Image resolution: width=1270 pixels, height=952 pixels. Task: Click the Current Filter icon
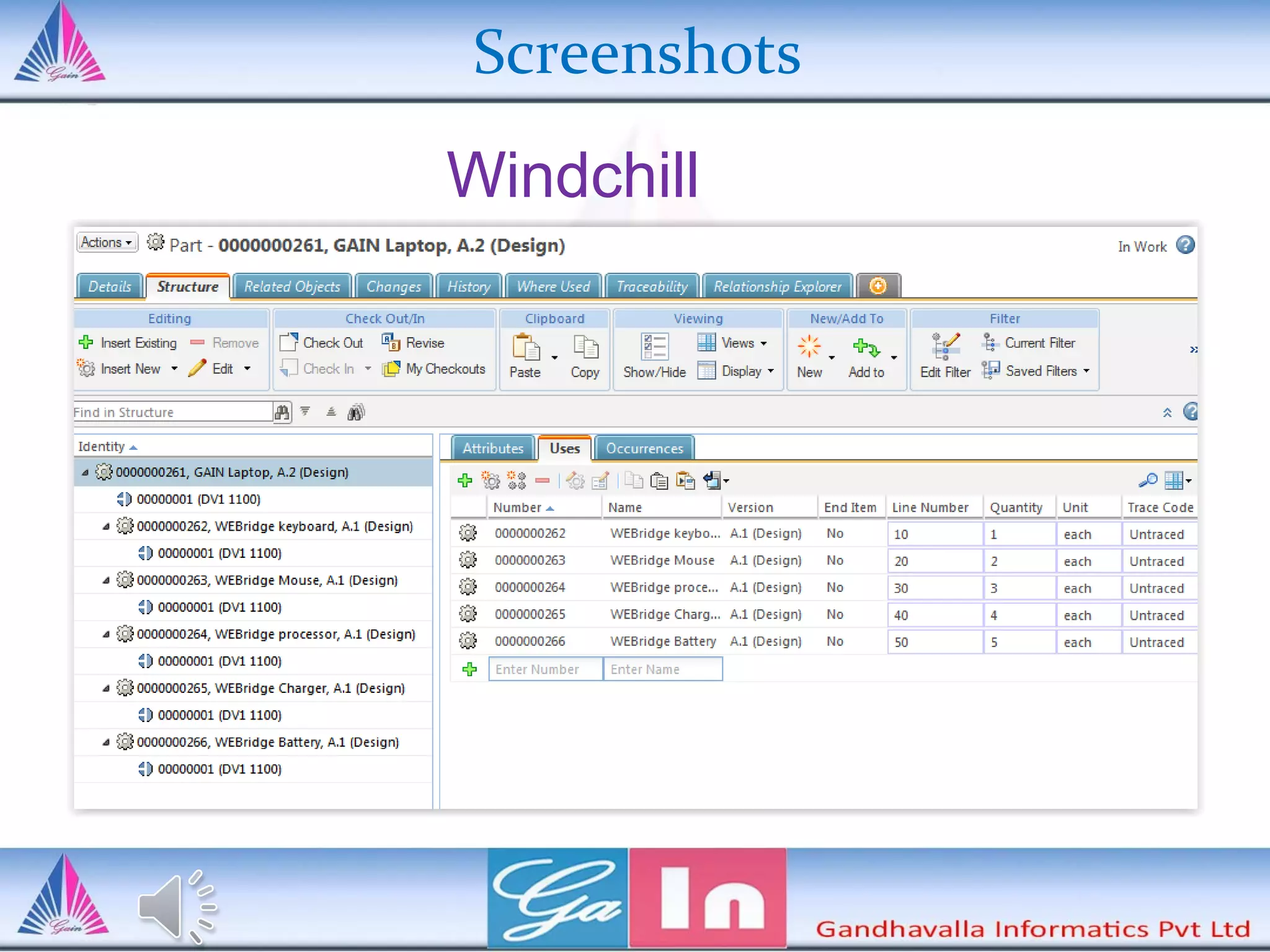pyautogui.click(x=990, y=342)
